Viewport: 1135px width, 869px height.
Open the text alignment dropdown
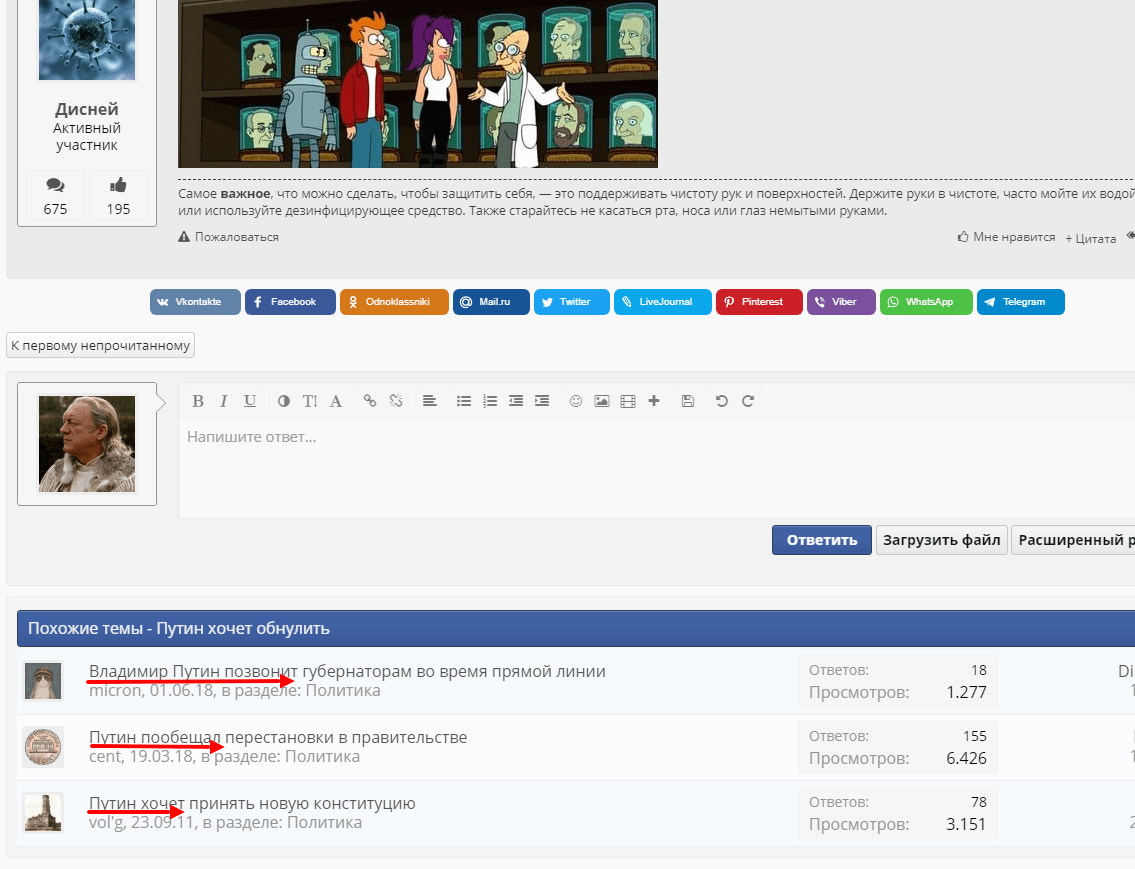[429, 401]
